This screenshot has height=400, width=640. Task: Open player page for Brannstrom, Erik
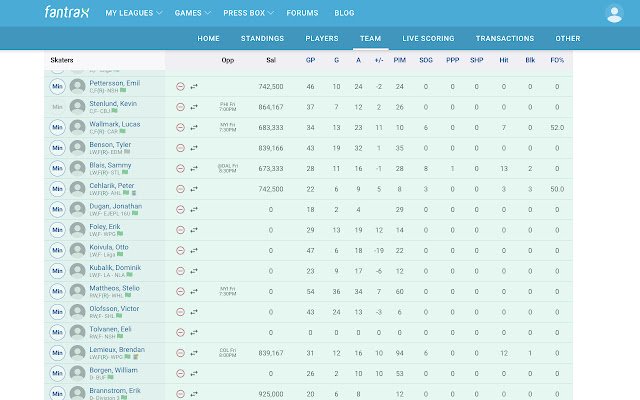[115, 391]
